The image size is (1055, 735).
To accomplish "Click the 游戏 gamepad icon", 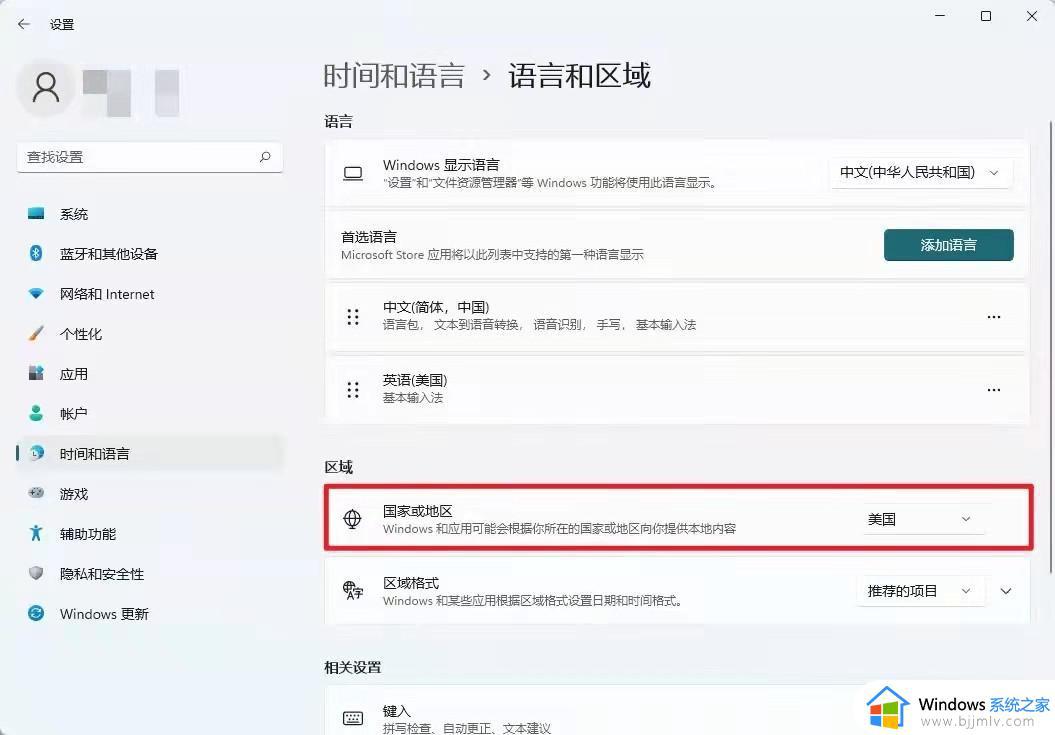I will (36, 493).
